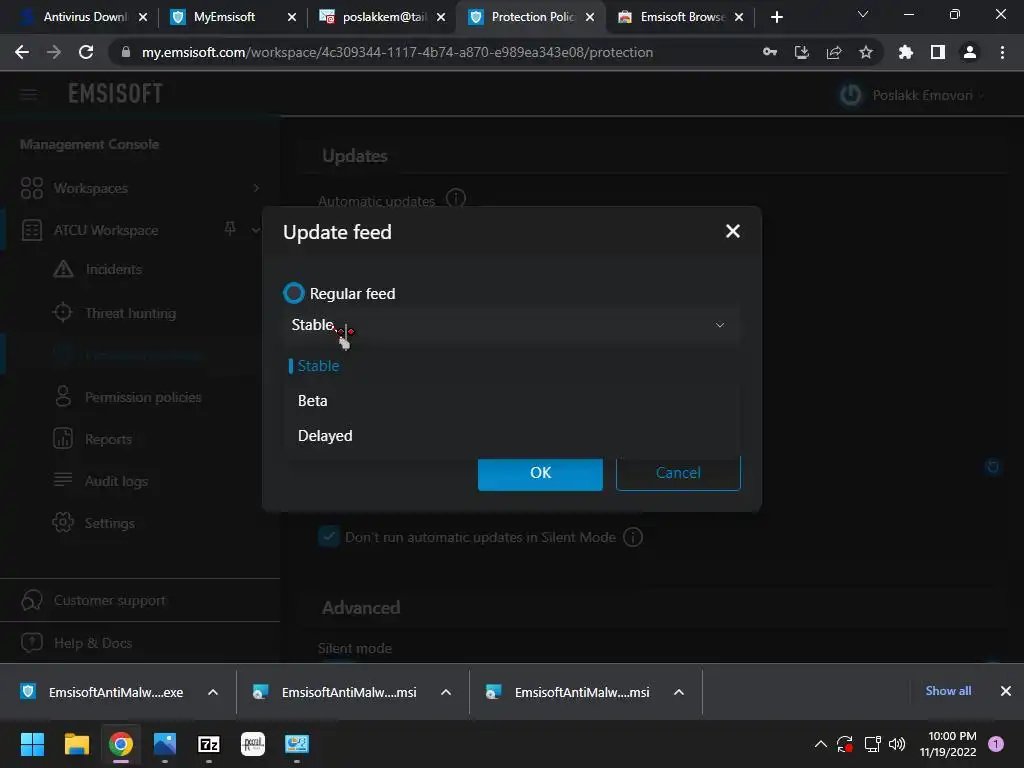
Task: Expand options for the first .msi download
Action: pyautogui.click(x=446, y=692)
